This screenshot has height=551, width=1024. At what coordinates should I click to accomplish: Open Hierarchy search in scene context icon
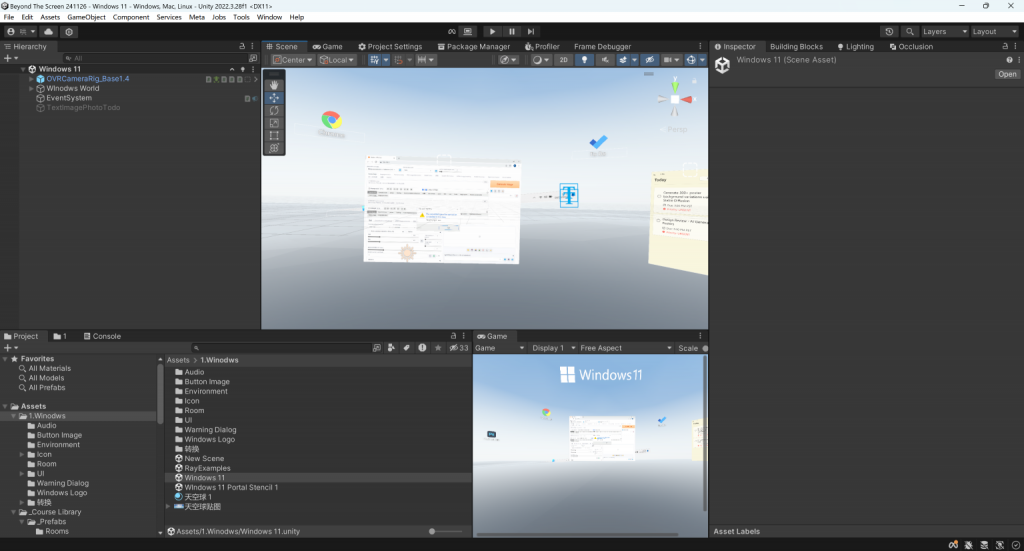[253, 58]
